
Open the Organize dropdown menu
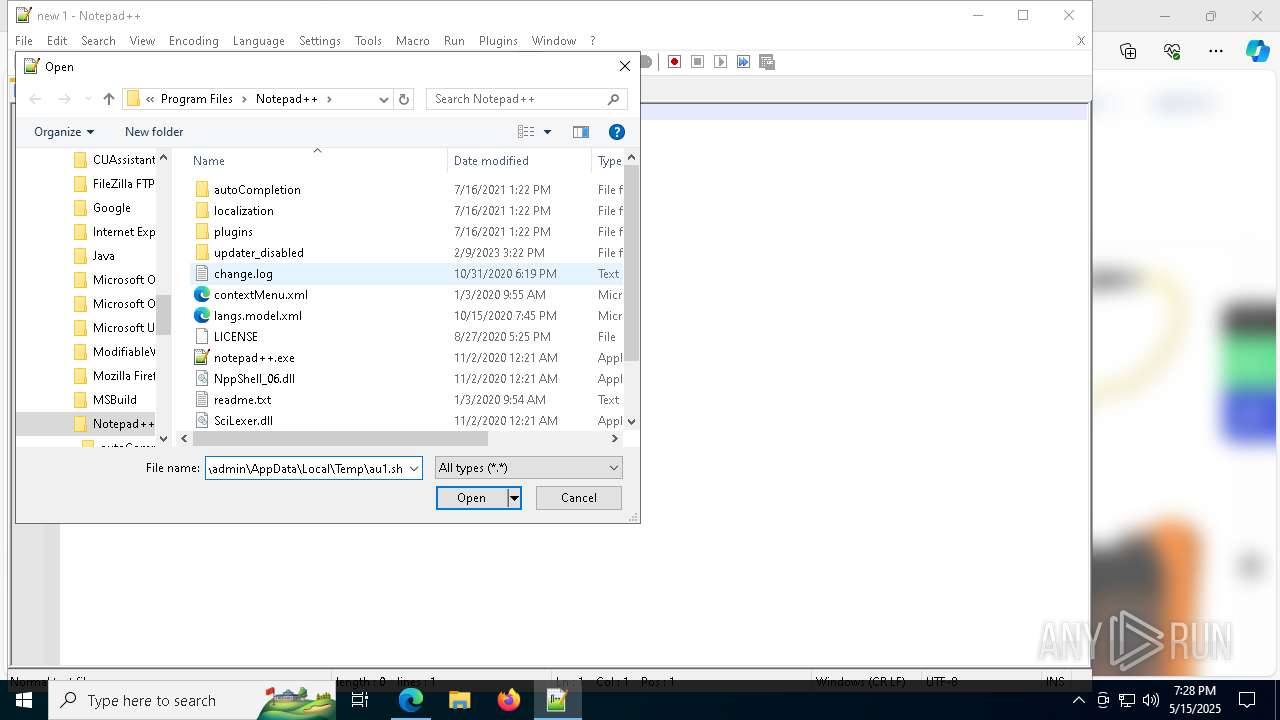coord(63,132)
